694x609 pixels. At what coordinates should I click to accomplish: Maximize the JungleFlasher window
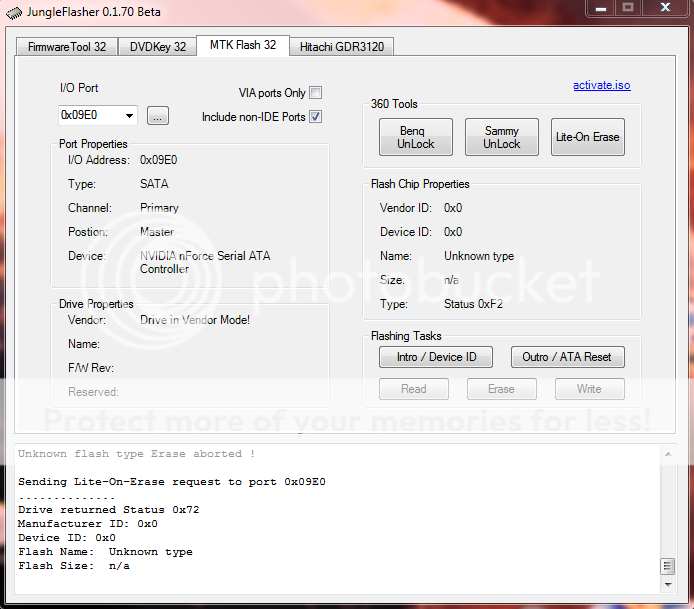pyautogui.click(x=628, y=8)
